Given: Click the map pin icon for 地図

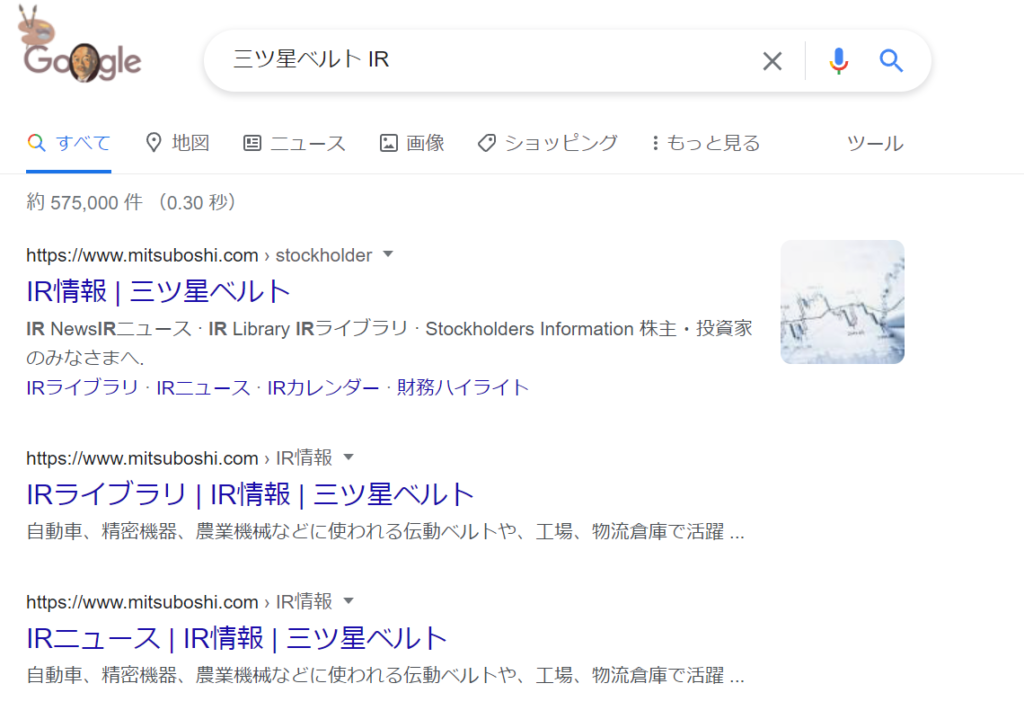Looking at the screenshot, I should [x=154, y=143].
